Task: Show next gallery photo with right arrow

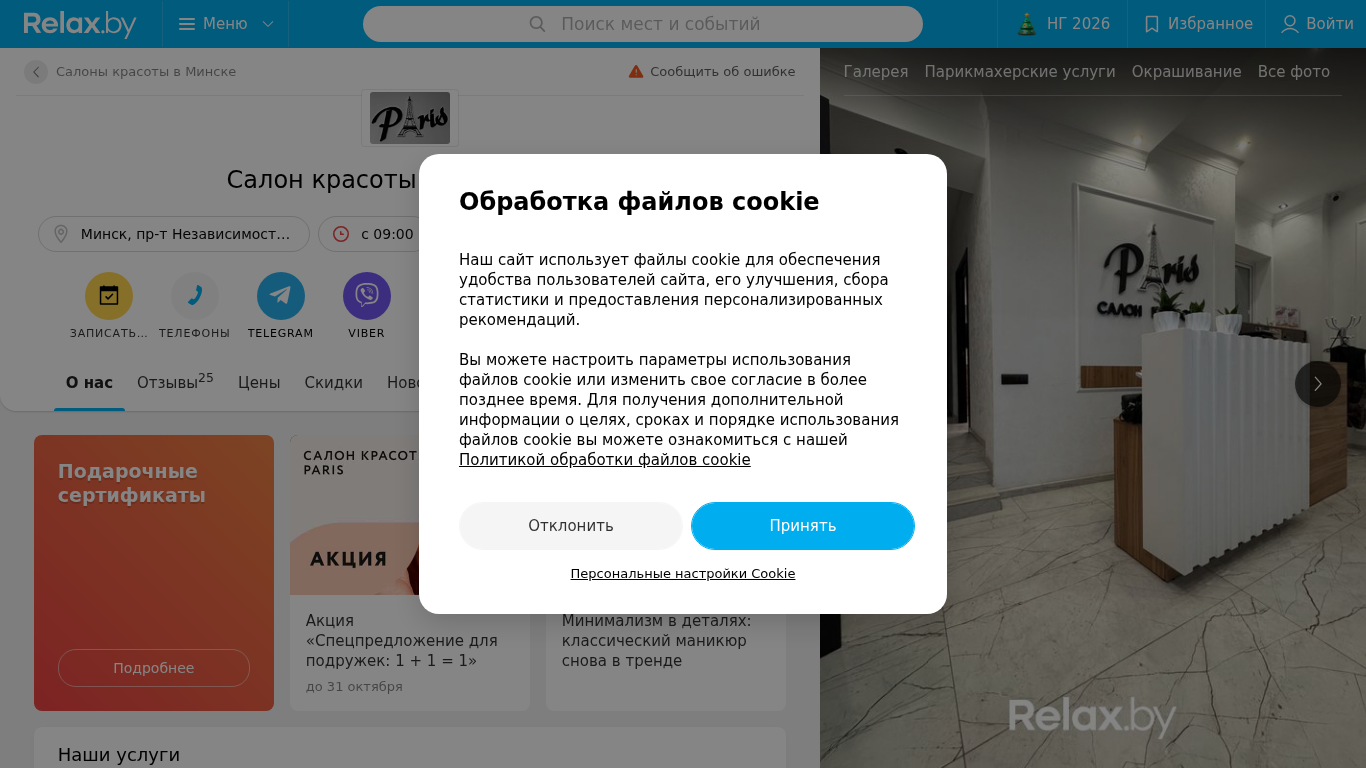Action: pyautogui.click(x=1318, y=384)
